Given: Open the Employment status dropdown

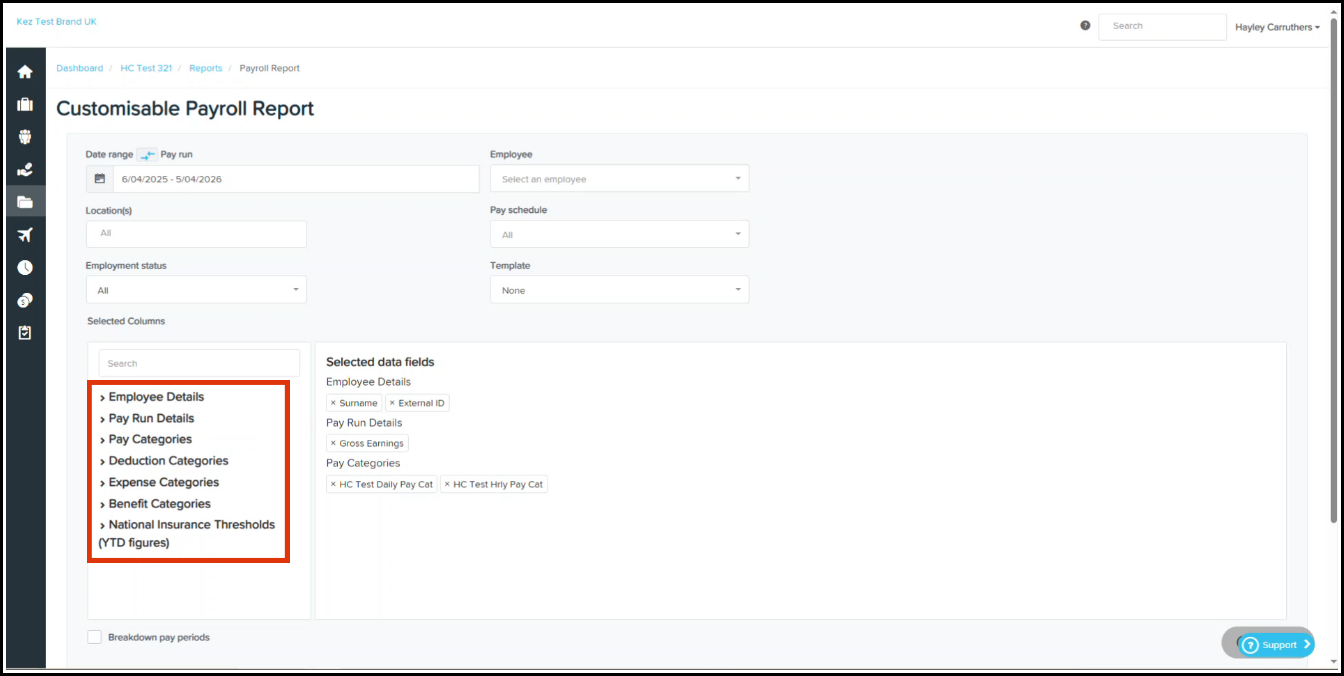Looking at the screenshot, I should click(x=196, y=289).
